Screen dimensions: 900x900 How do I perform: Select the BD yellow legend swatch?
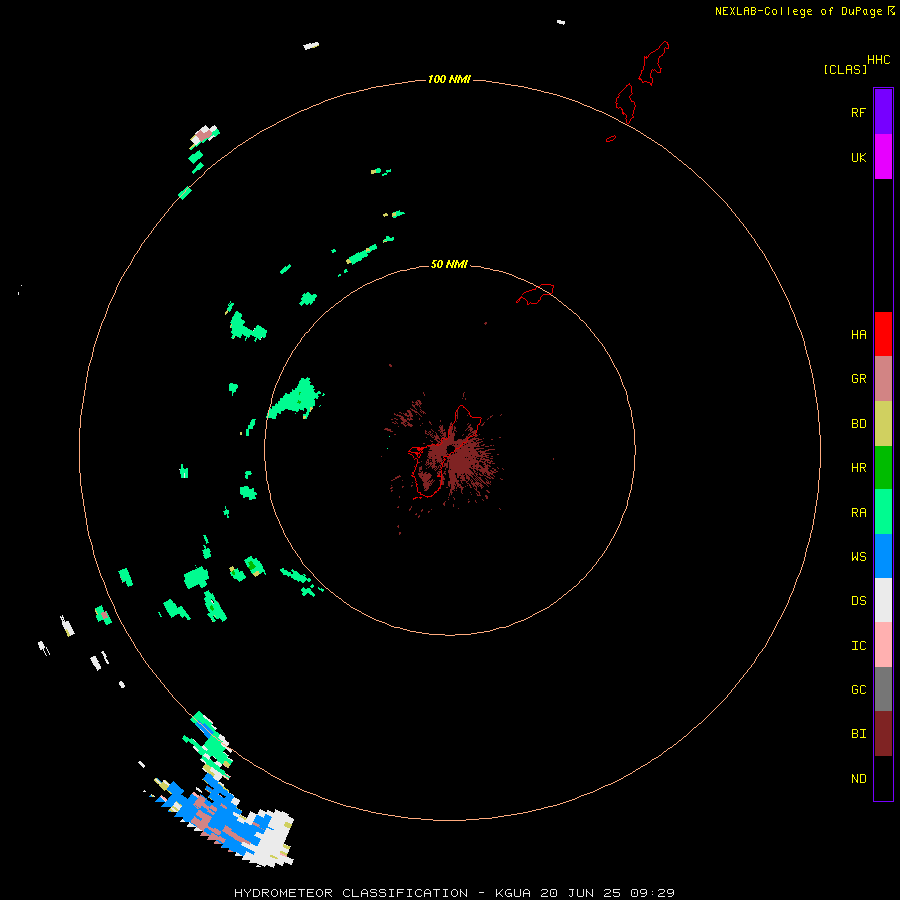[x=883, y=424]
